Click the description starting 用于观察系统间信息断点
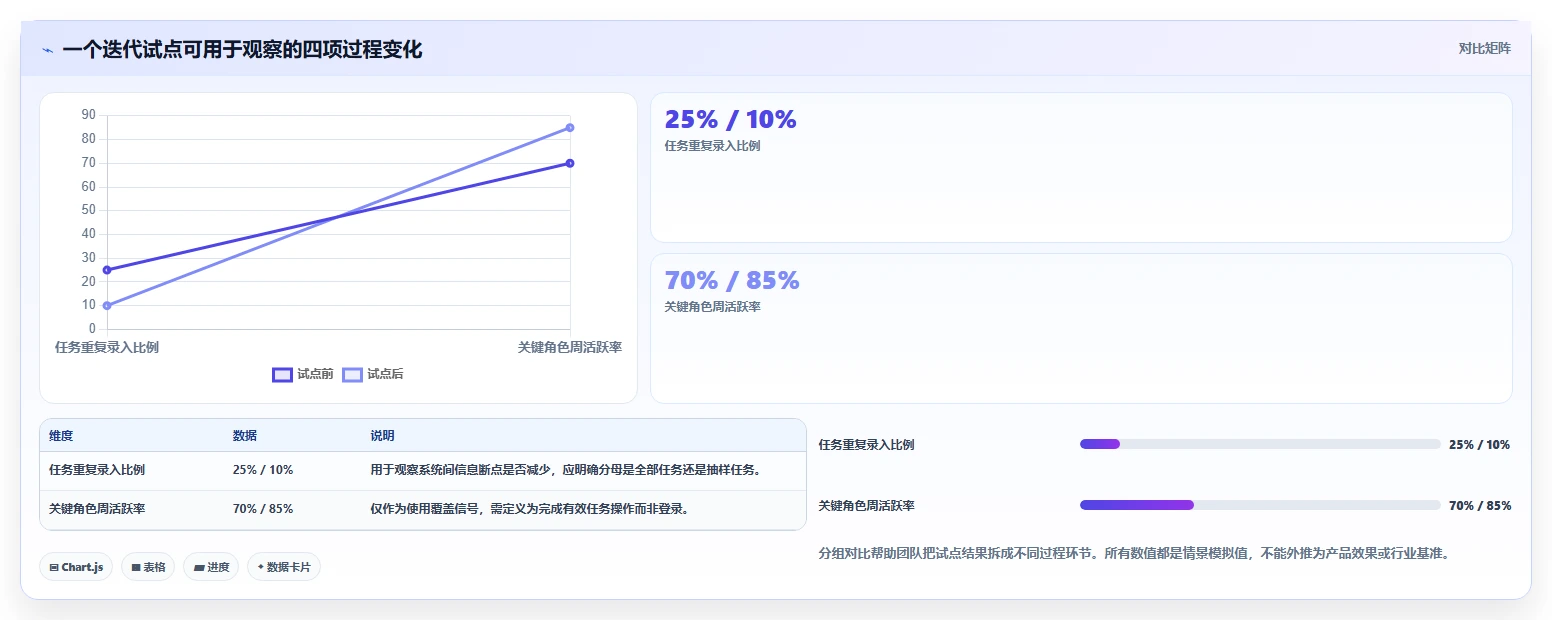The image size is (1552, 620). point(566,470)
